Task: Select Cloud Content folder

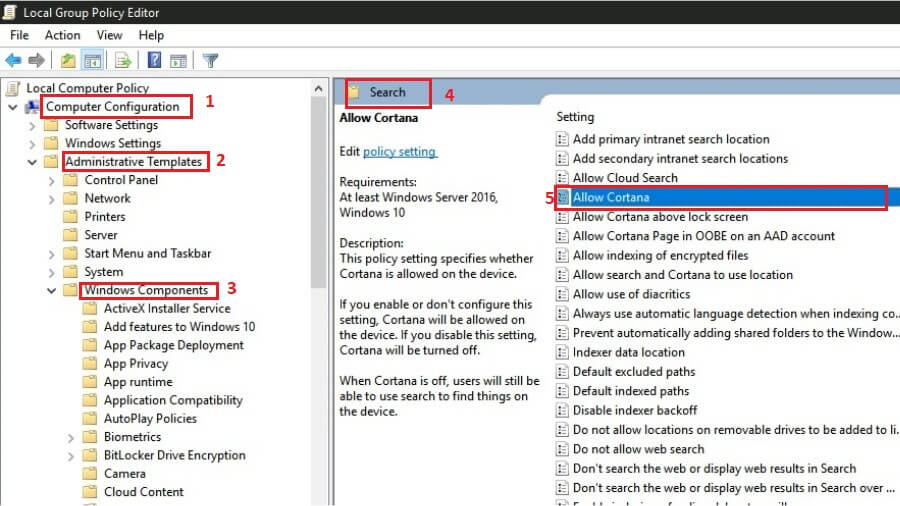Action: [143, 492]
